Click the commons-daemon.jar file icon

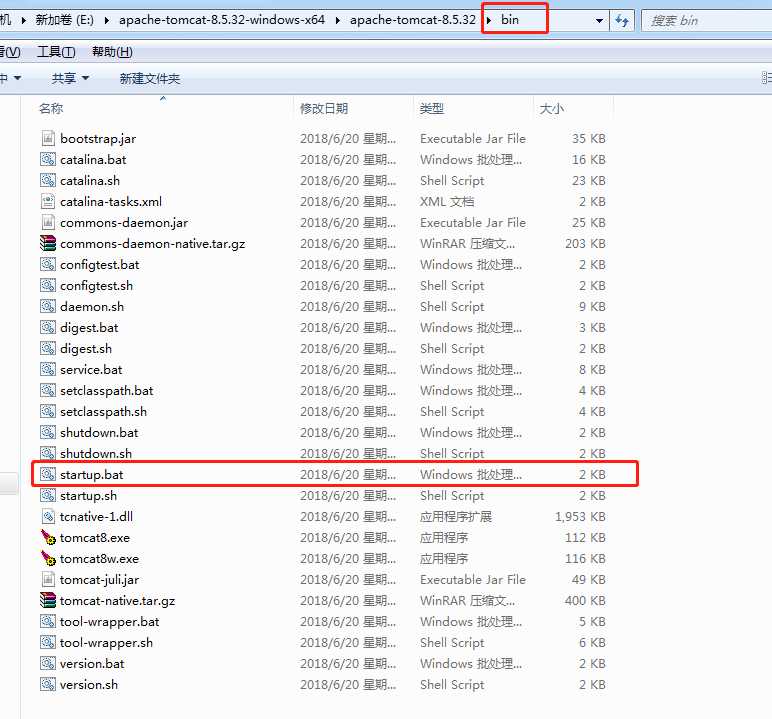(48, 223)
